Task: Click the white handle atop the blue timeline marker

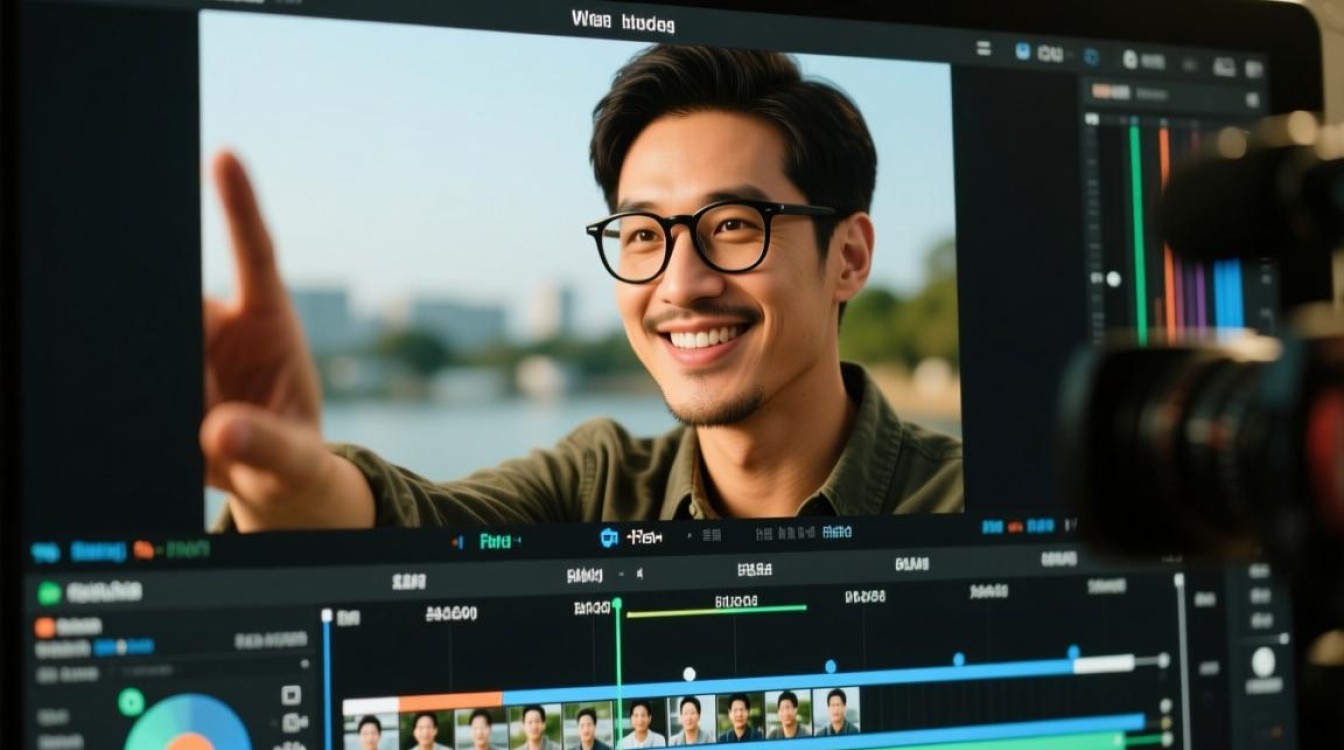Action: tap(327, 615)
